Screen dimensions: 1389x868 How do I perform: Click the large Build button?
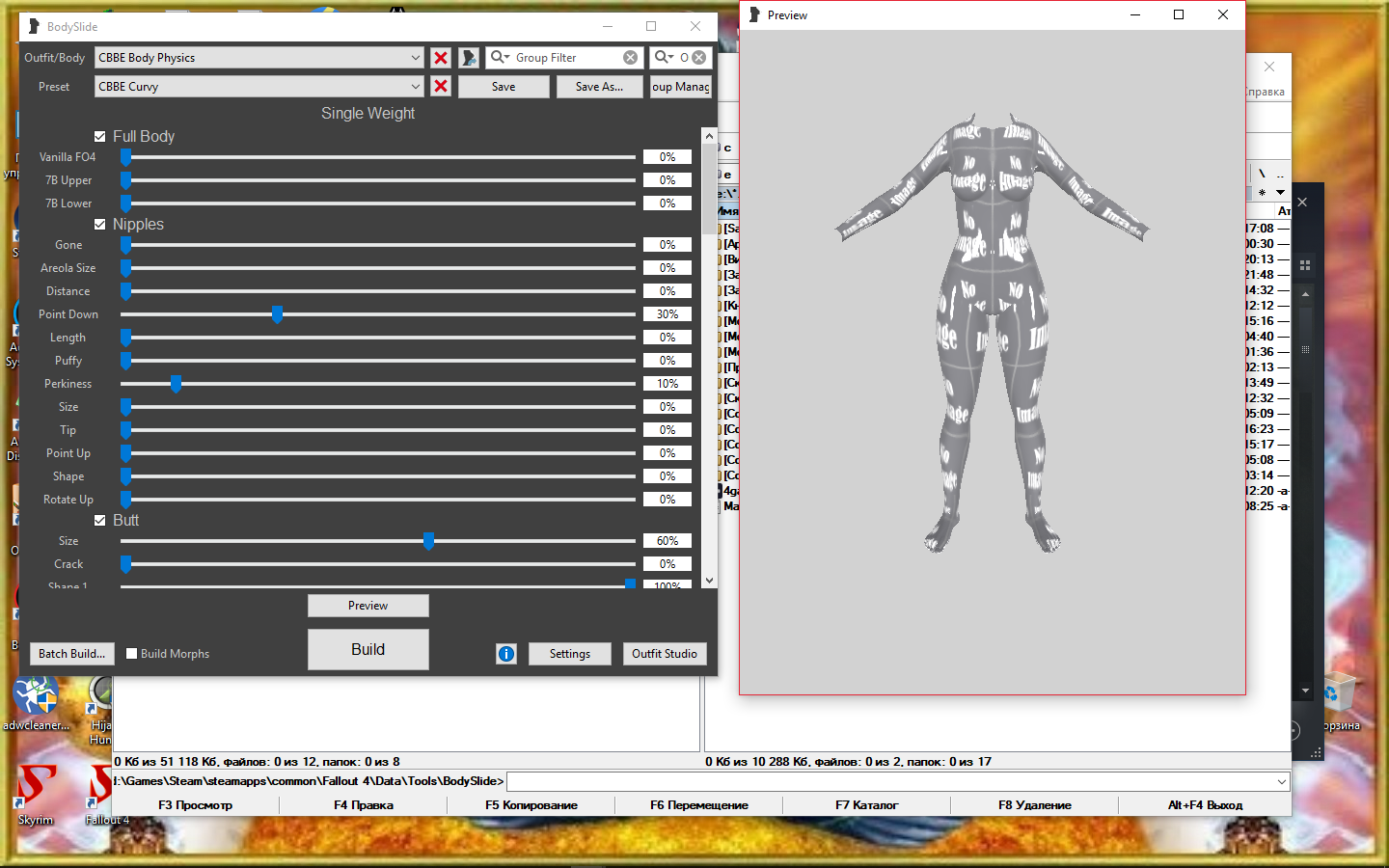coord(368,649)
